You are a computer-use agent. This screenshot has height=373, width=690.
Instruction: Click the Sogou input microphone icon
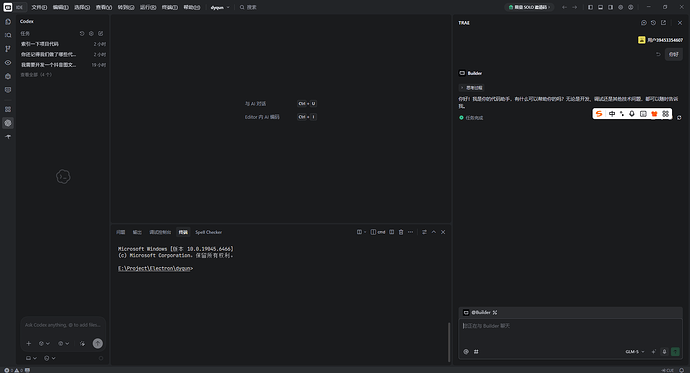[632, 114]
